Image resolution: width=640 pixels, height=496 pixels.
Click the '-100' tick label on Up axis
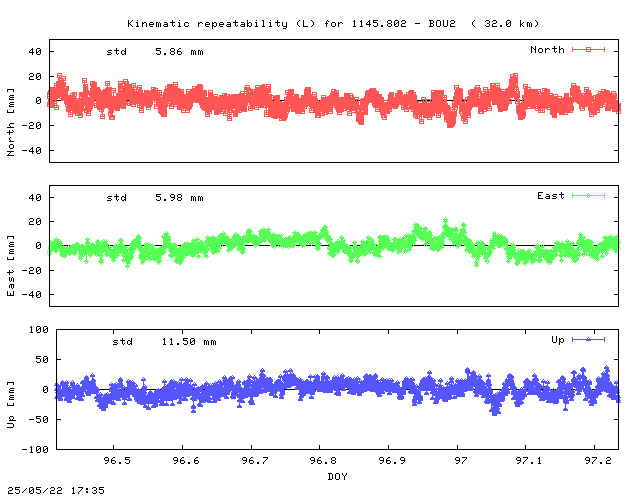click(35, 449)
